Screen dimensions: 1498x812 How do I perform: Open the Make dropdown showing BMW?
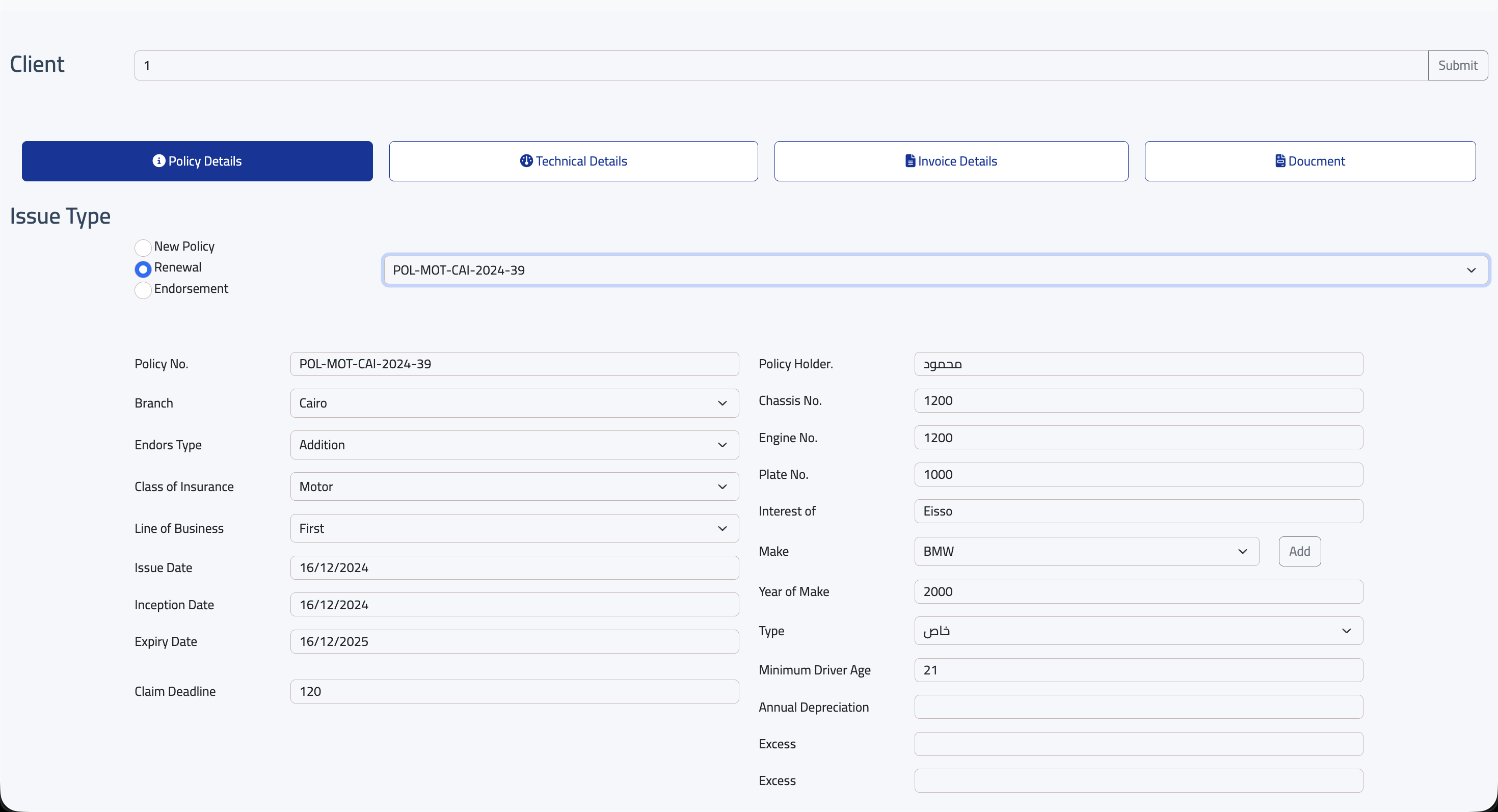[x=1086, y=552]
